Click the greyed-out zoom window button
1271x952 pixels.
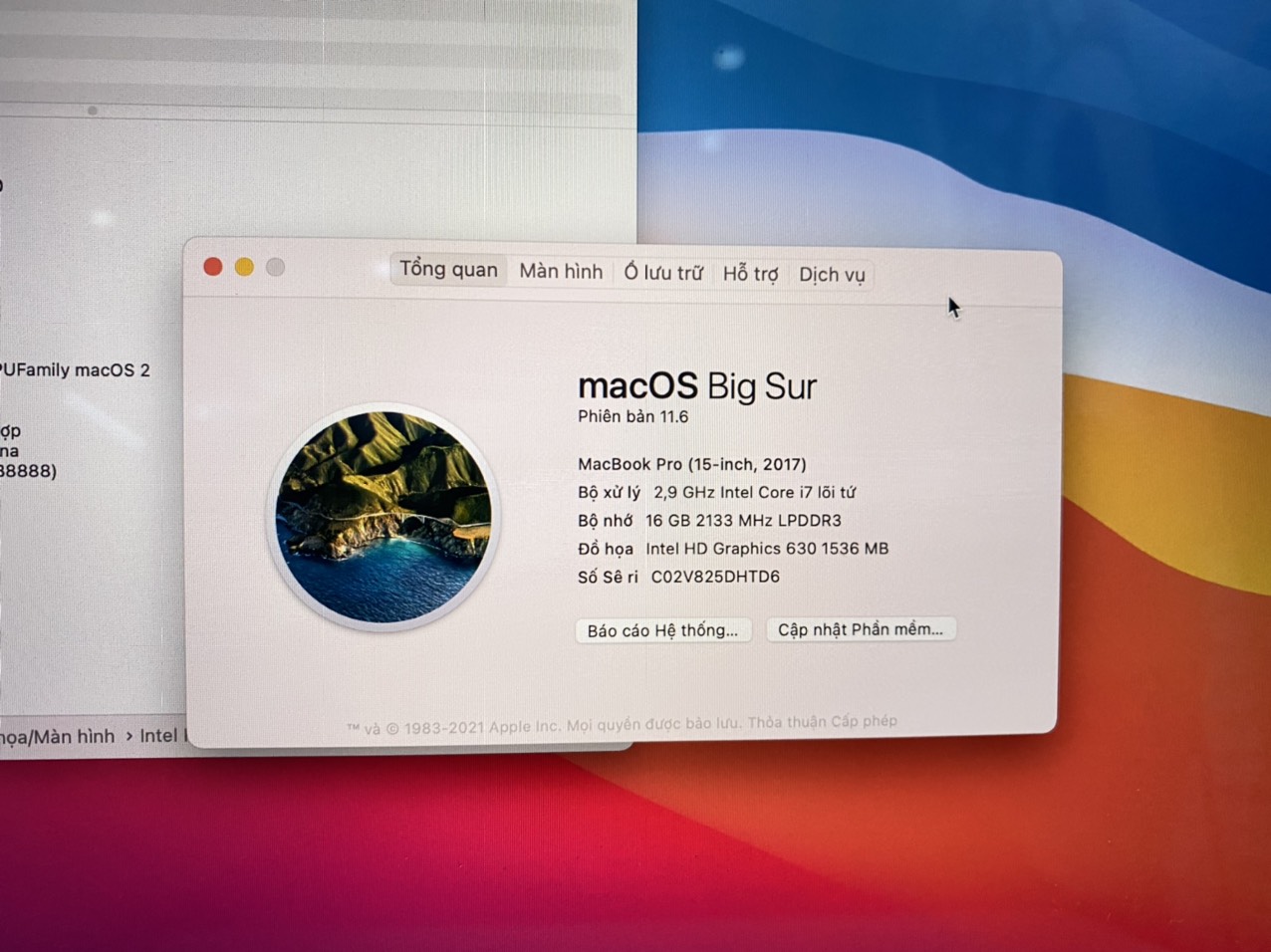click(x=276, y=267)
